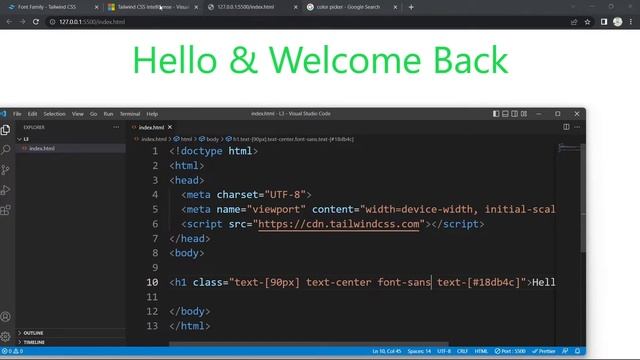Viewport: 640px width, 360px height.
Task: Click the minimap in the editor
Action: coord(568,148)
